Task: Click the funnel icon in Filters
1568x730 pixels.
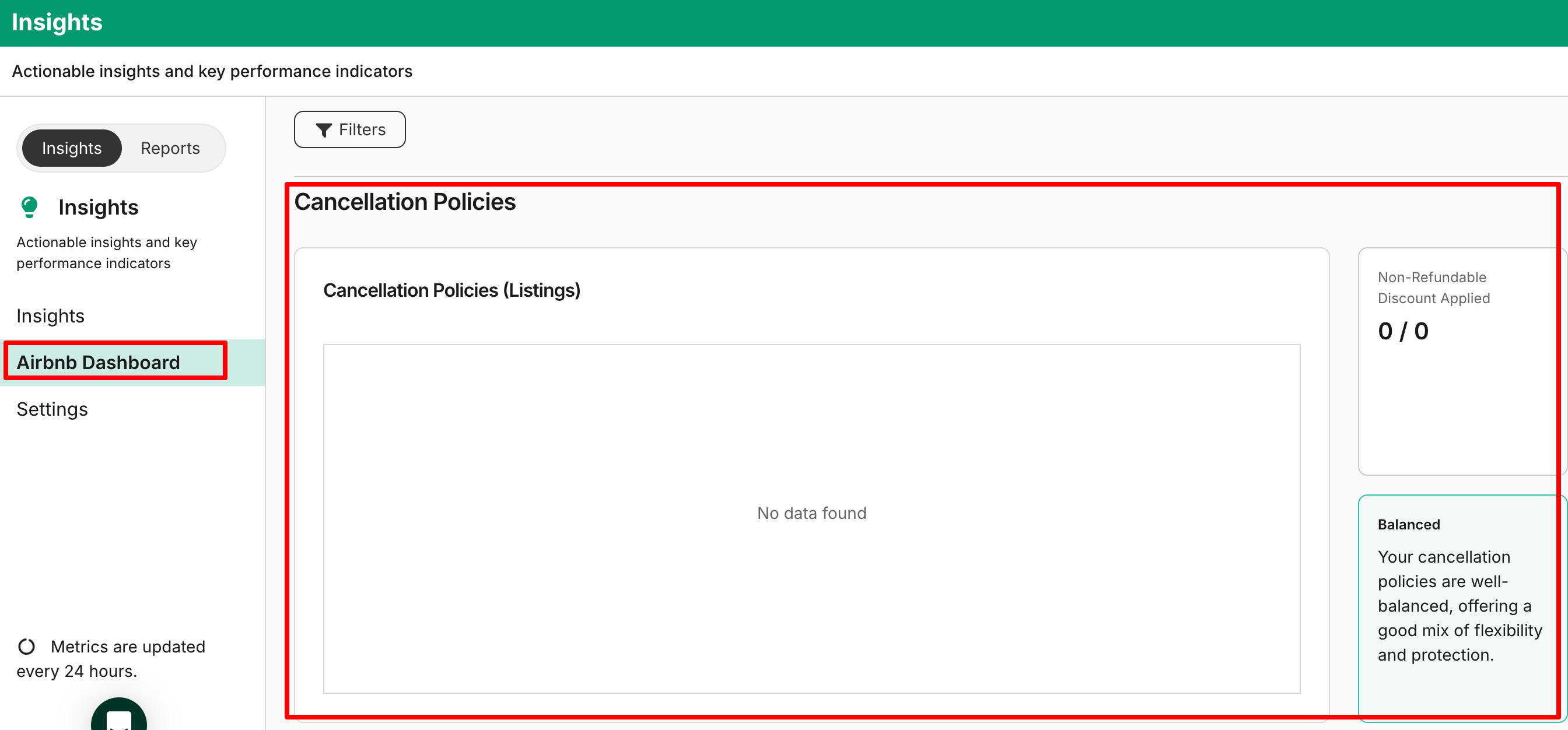Action: coord(323,129)
